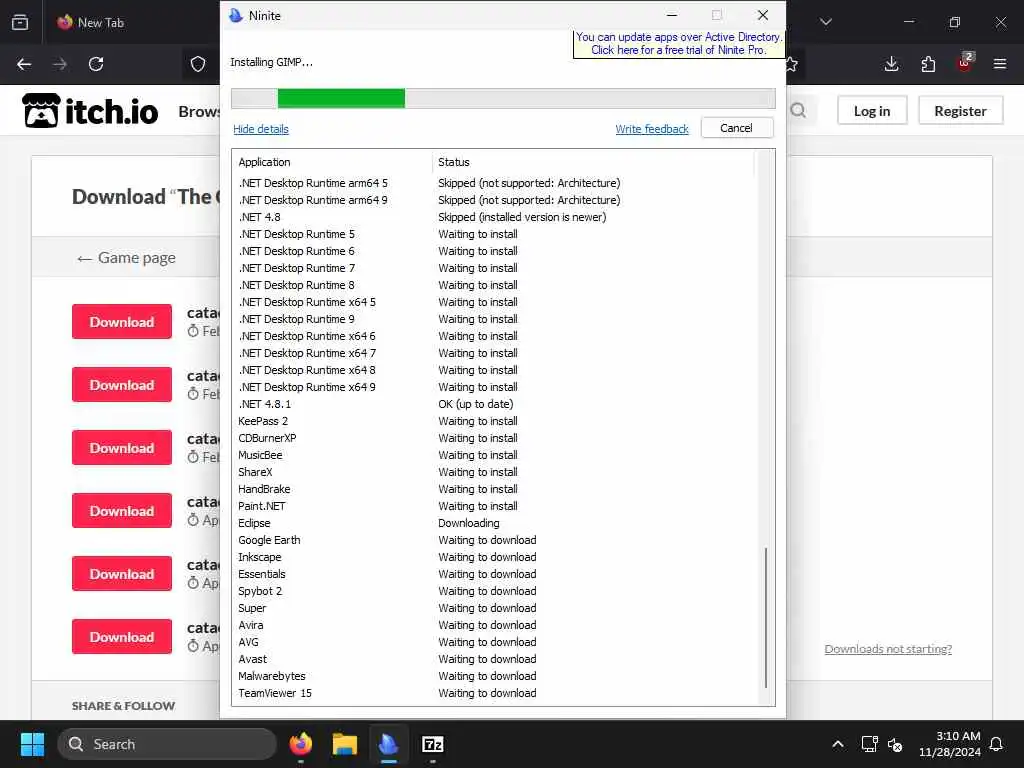1024x768 pixels.
Task: Click the first red Download button
Action: (x=122, y=321)
